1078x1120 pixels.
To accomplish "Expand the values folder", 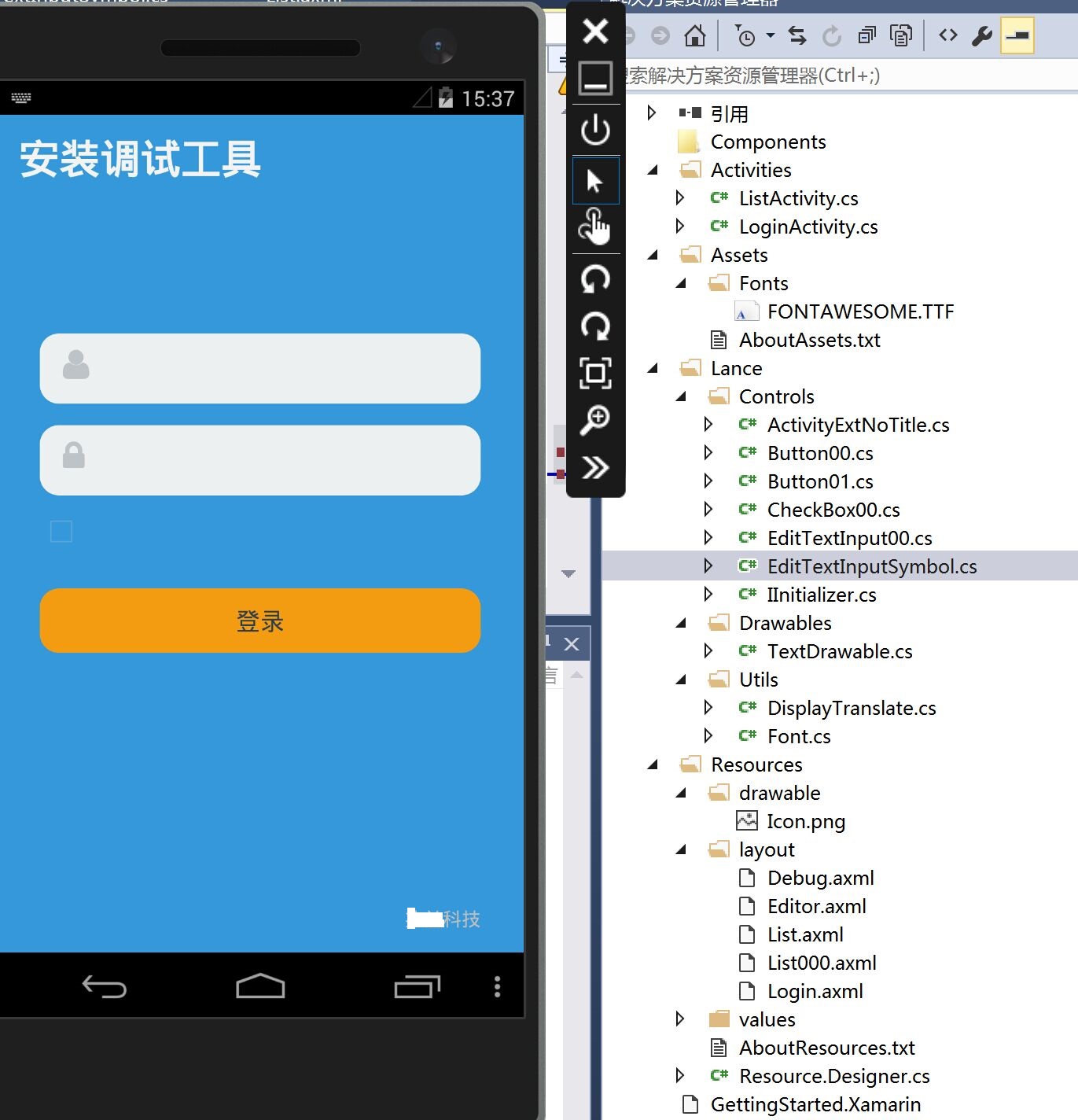I will click(680, 1019).
